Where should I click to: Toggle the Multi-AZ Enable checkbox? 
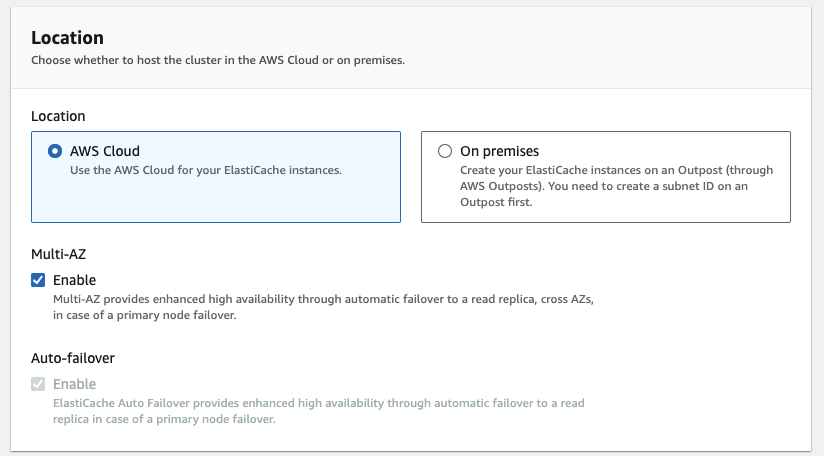38,280
